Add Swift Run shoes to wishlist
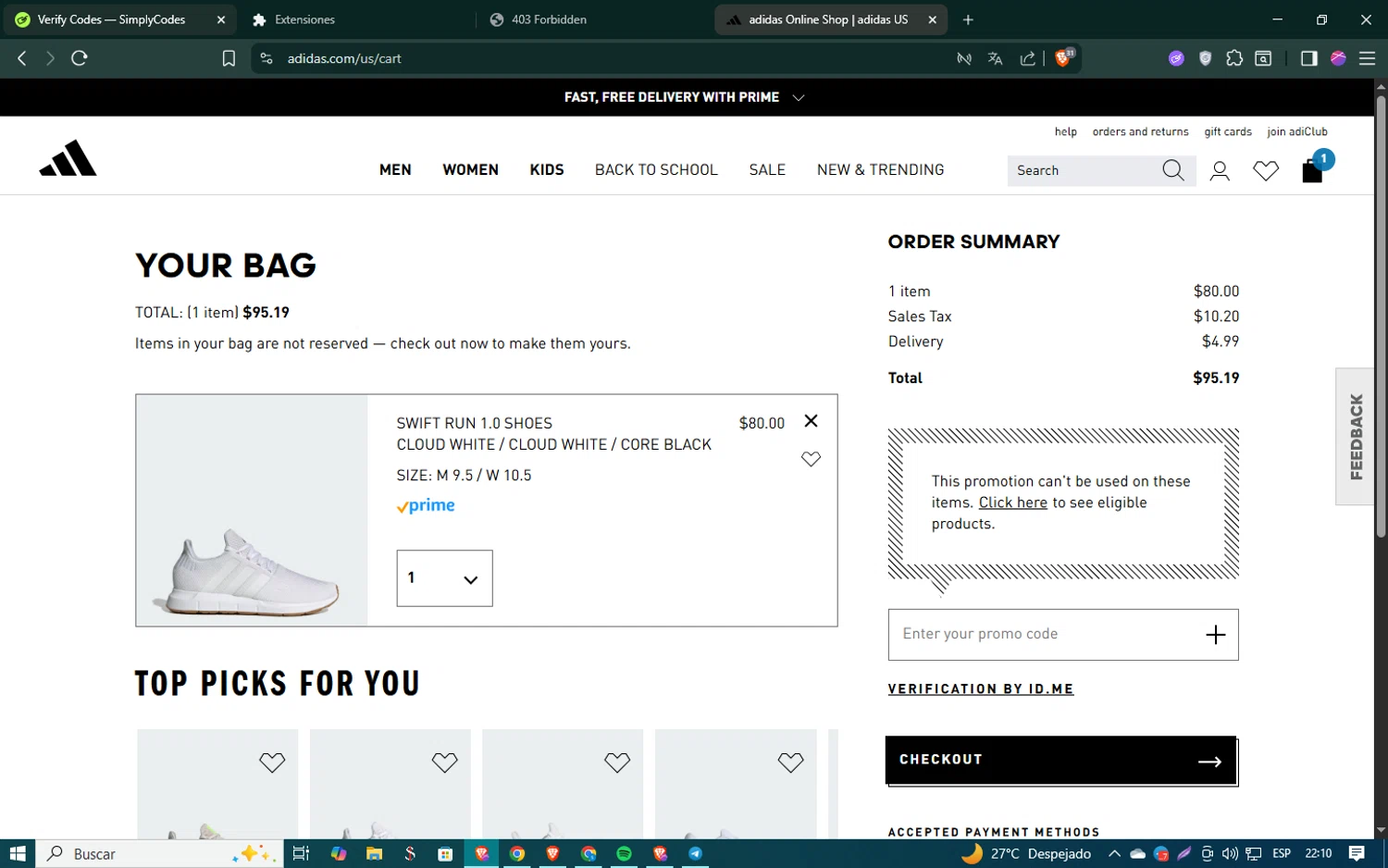Viewport: 1388px width, 868px height. [811, 459]
